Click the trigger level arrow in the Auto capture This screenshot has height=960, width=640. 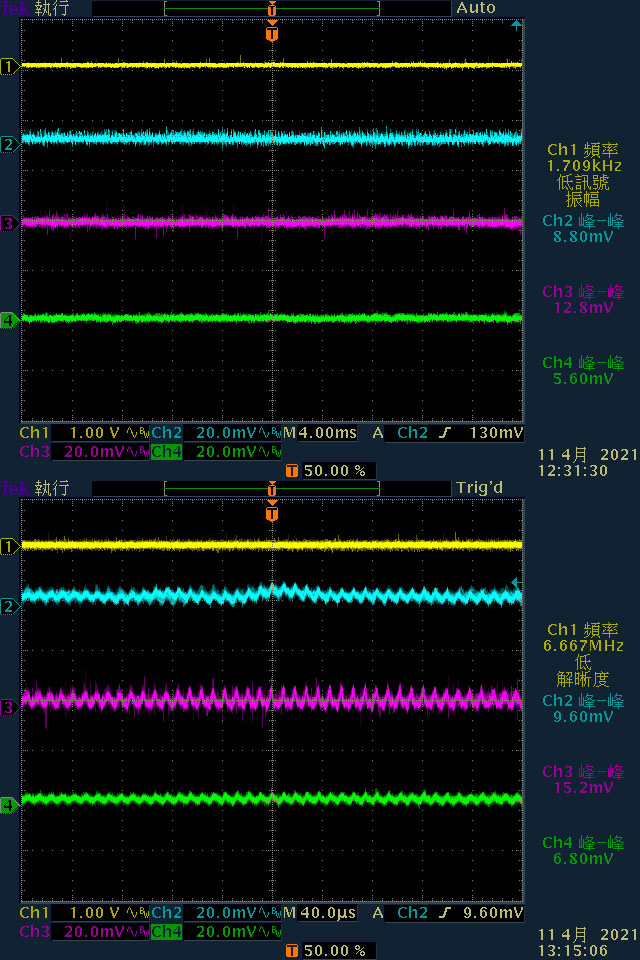(x=516, y=25)
